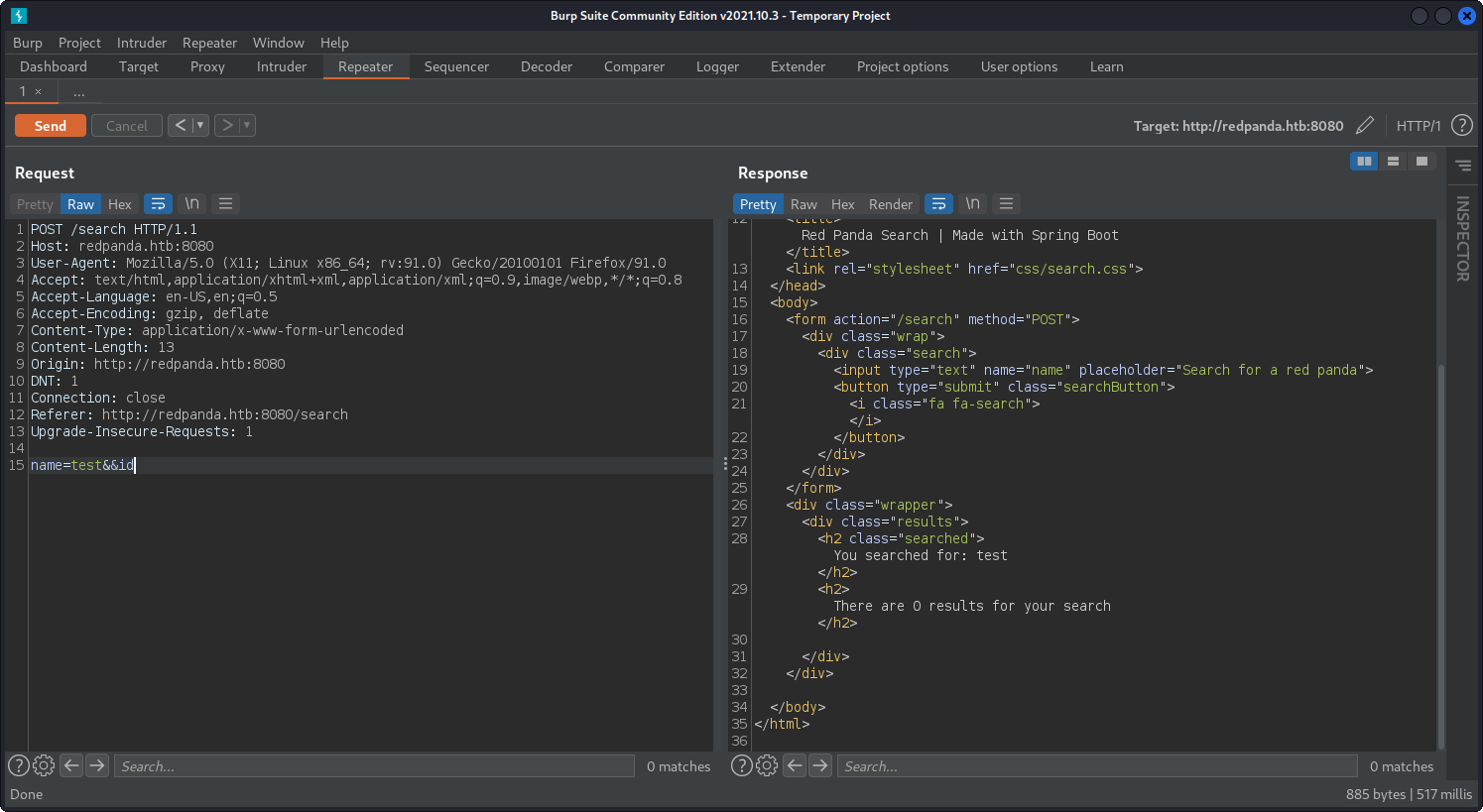Viewport: 1483px width, 812px height.
Task: Select Raw view in Response pane
Action: pos(803,204)
